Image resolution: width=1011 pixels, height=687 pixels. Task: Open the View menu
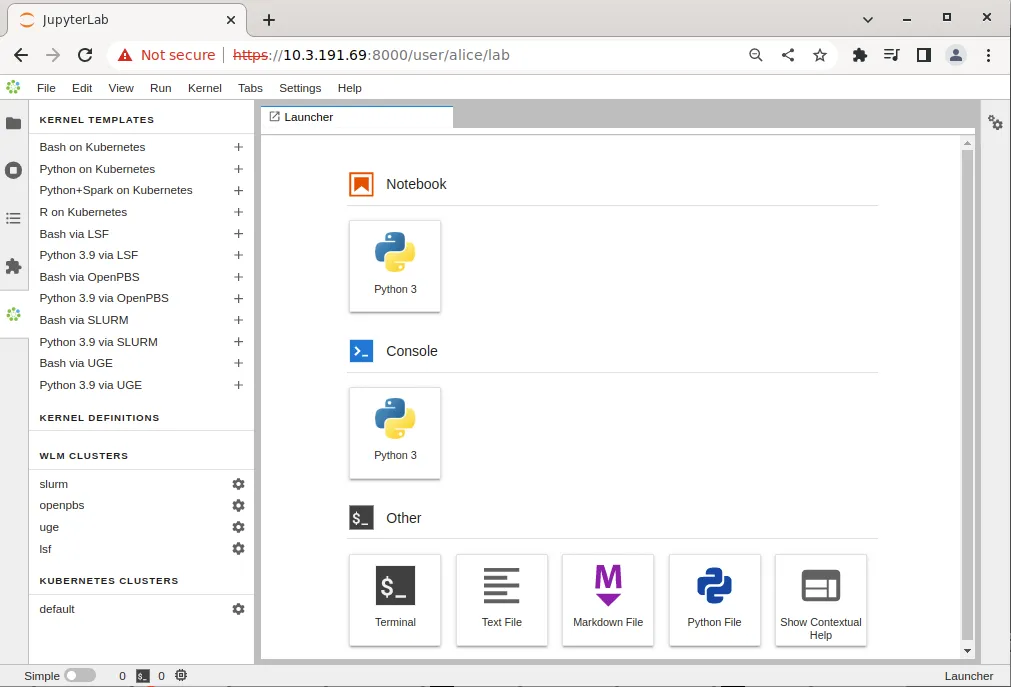(x=121, y=88)
